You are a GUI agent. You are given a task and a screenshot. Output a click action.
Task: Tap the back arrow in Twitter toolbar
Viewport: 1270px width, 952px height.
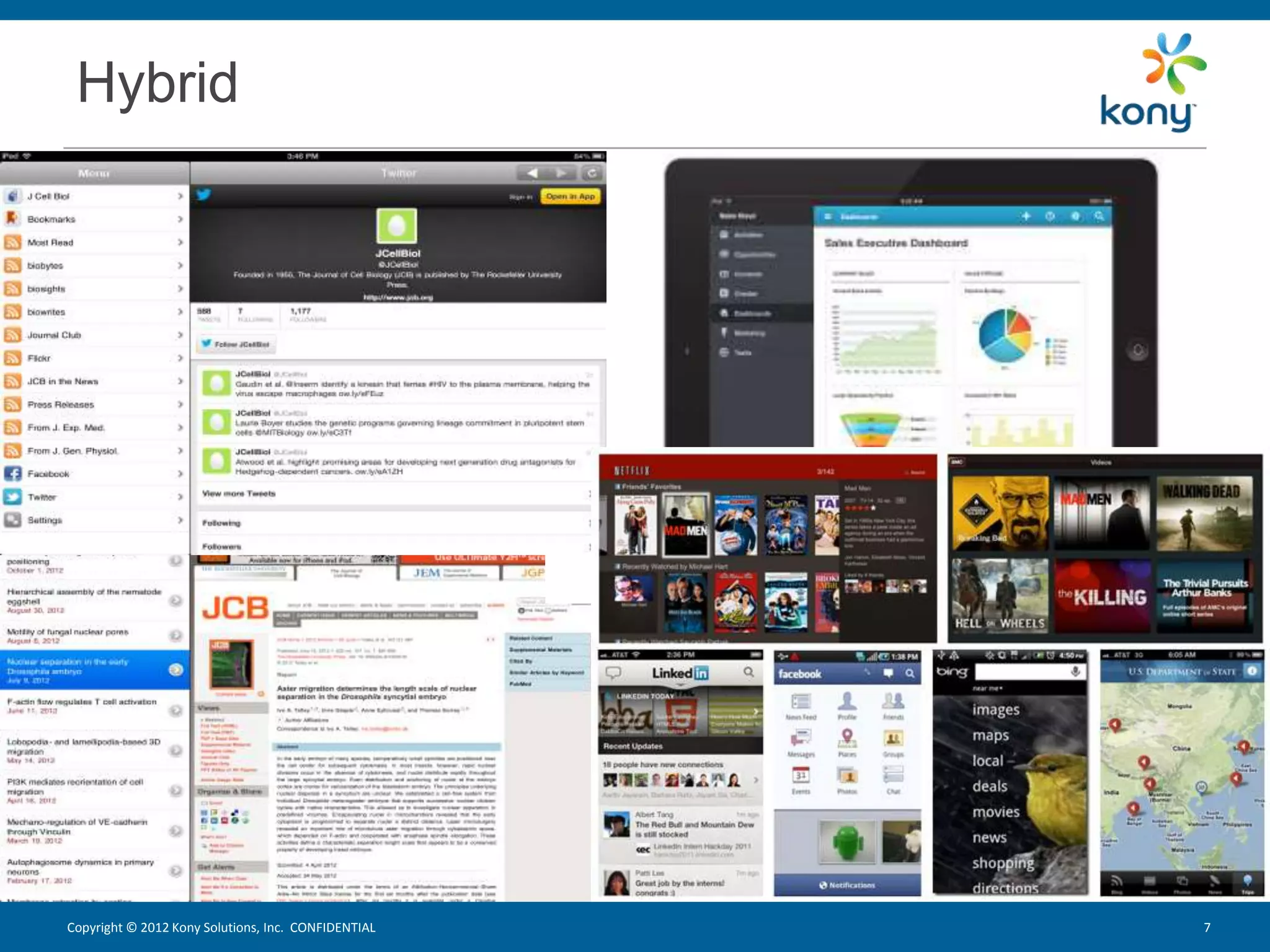coord(531,173)
